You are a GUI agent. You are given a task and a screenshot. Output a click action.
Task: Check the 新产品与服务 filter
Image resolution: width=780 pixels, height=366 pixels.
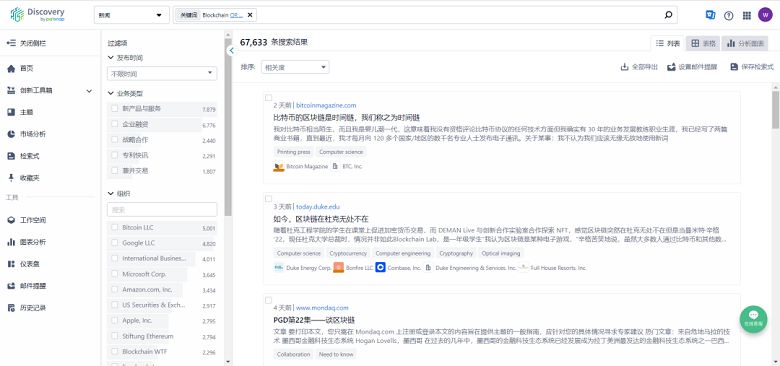115,108
